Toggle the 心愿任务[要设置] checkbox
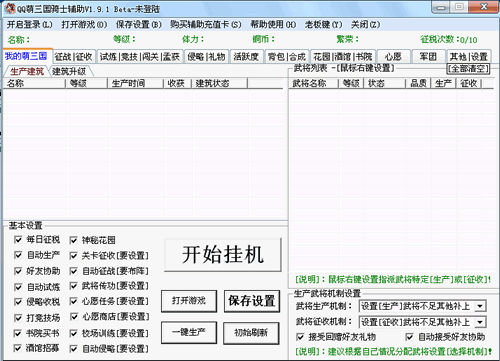The image size is (500, 361). 74,301
